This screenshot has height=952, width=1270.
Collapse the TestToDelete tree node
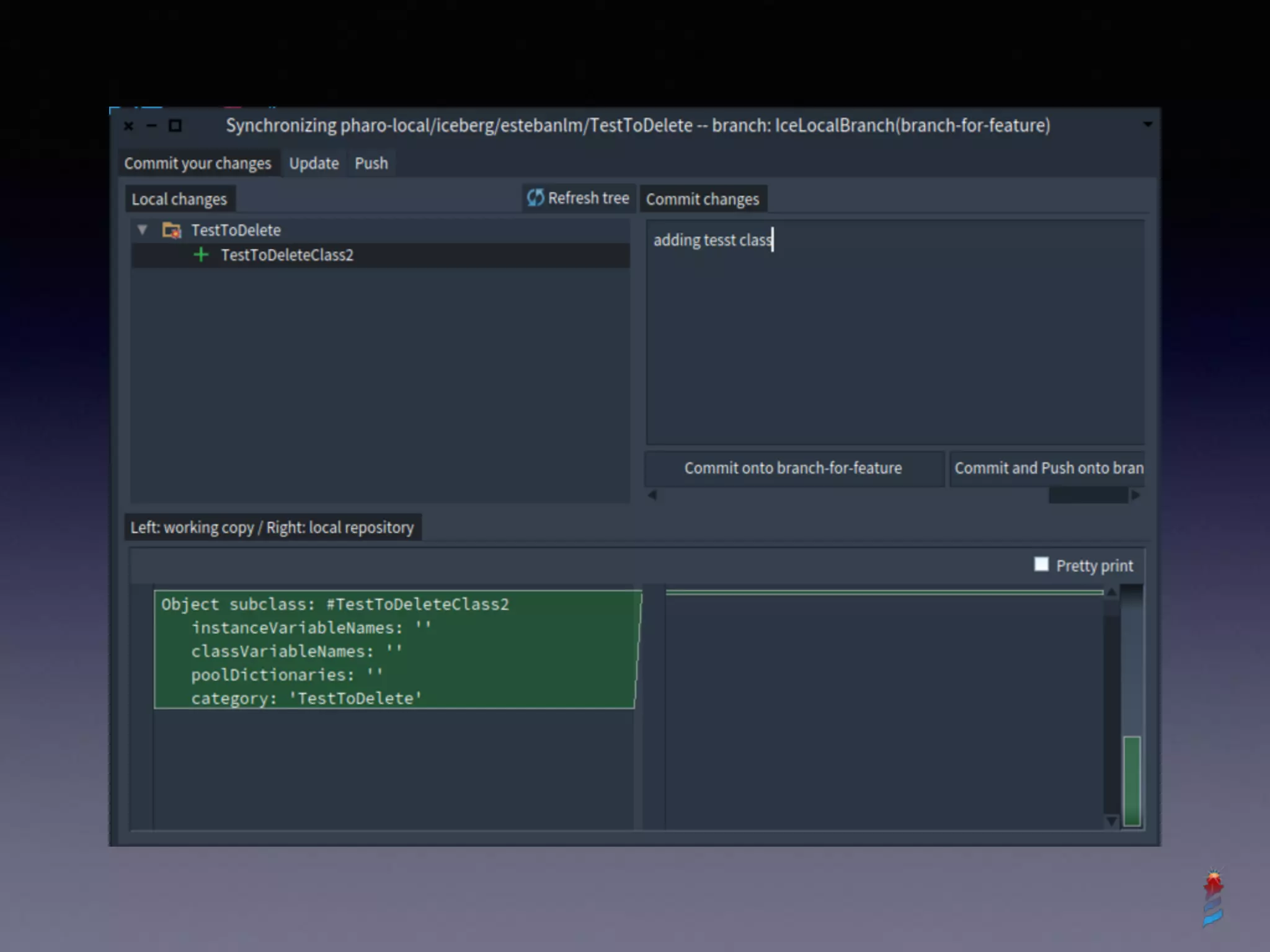[143, 230]
